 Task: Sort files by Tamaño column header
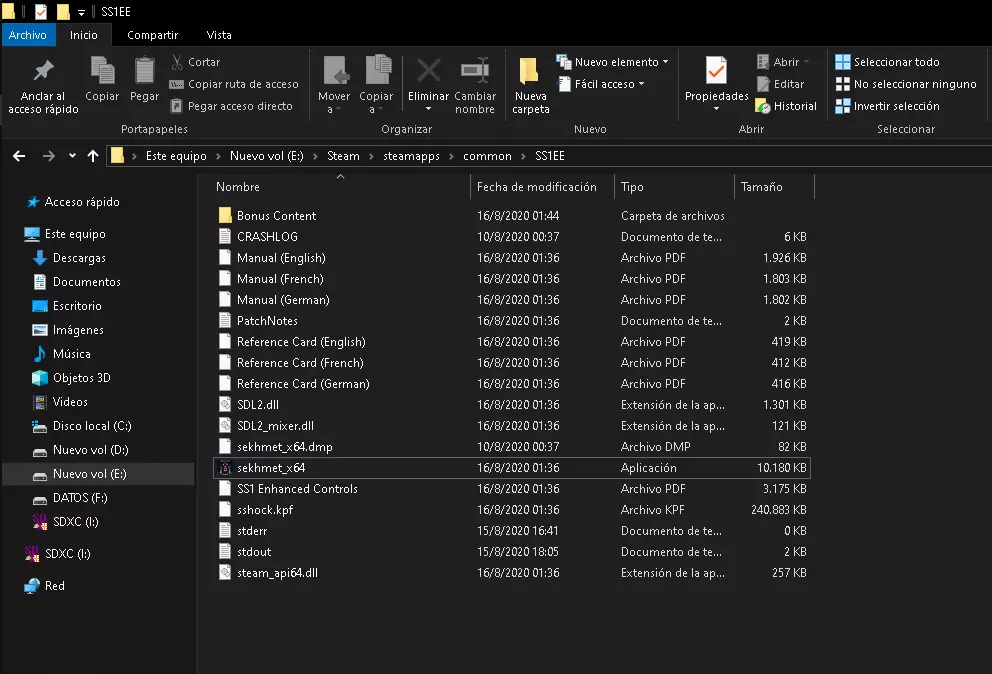point(762,187)
